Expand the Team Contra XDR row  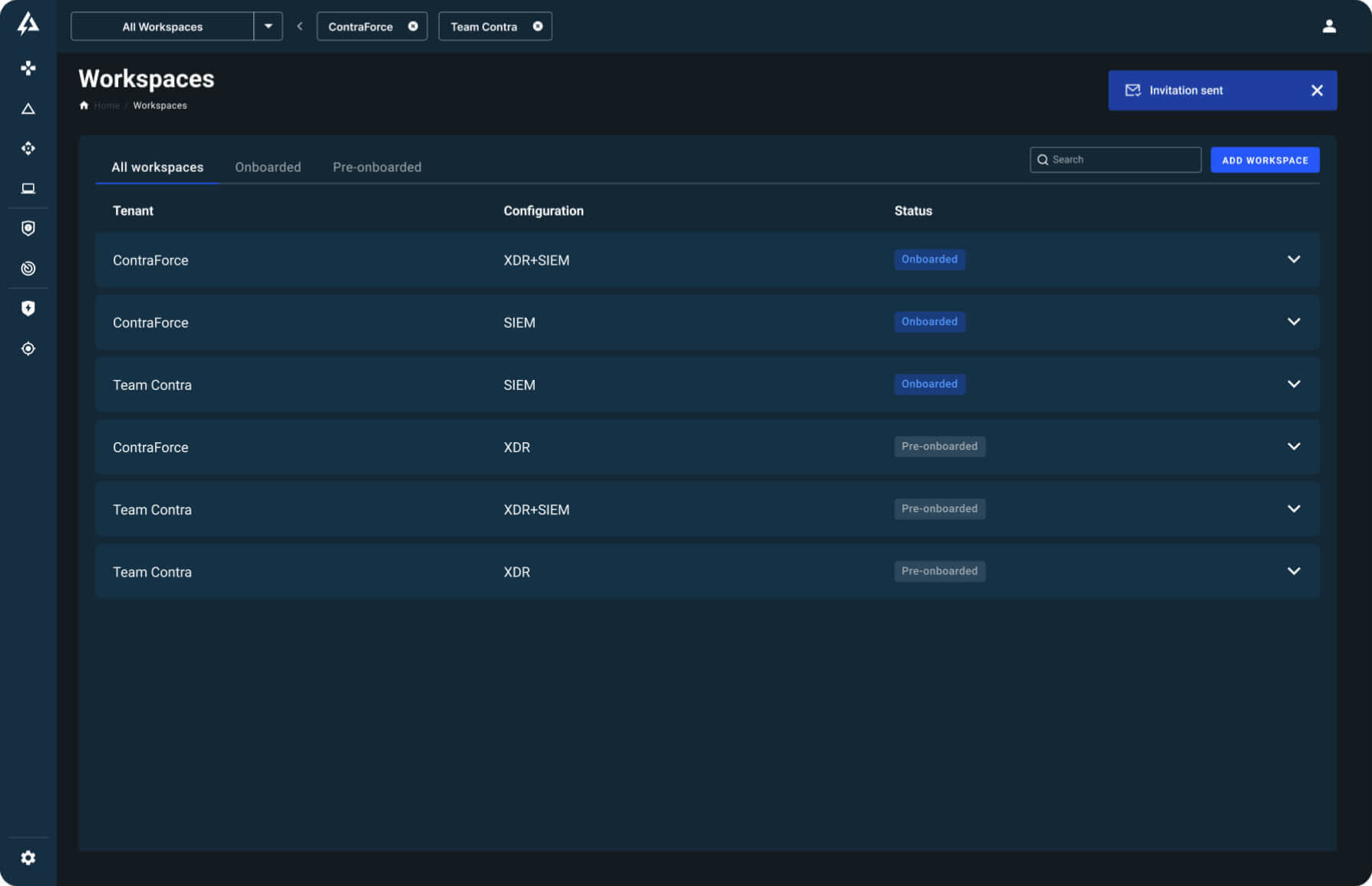[1294, 571]
